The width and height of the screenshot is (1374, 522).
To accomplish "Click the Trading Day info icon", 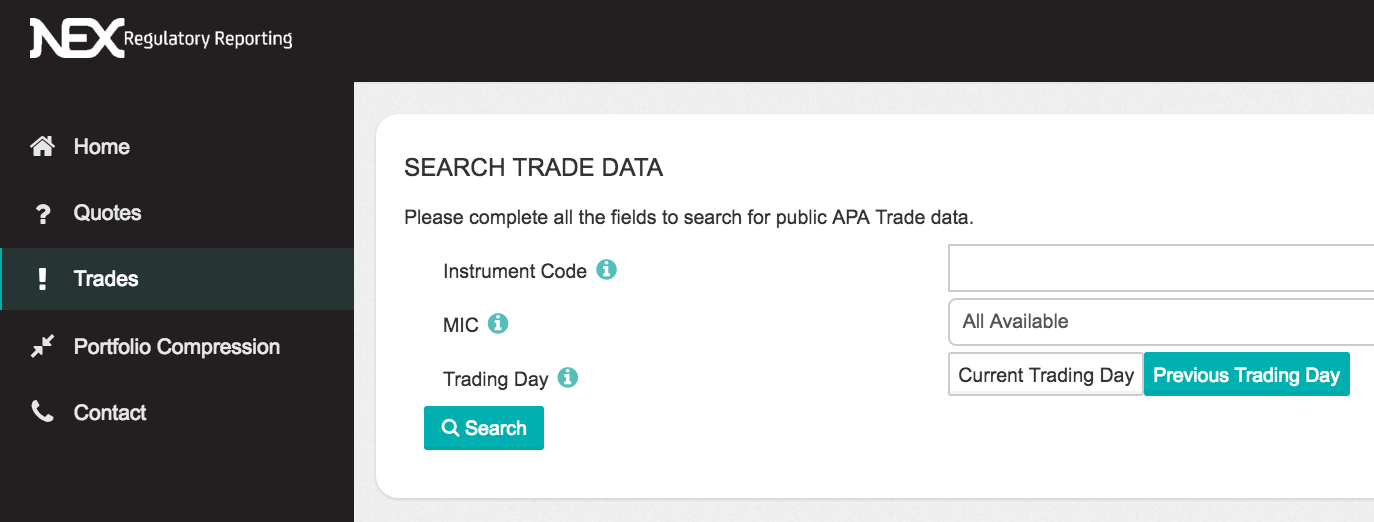I will [568, 378].
